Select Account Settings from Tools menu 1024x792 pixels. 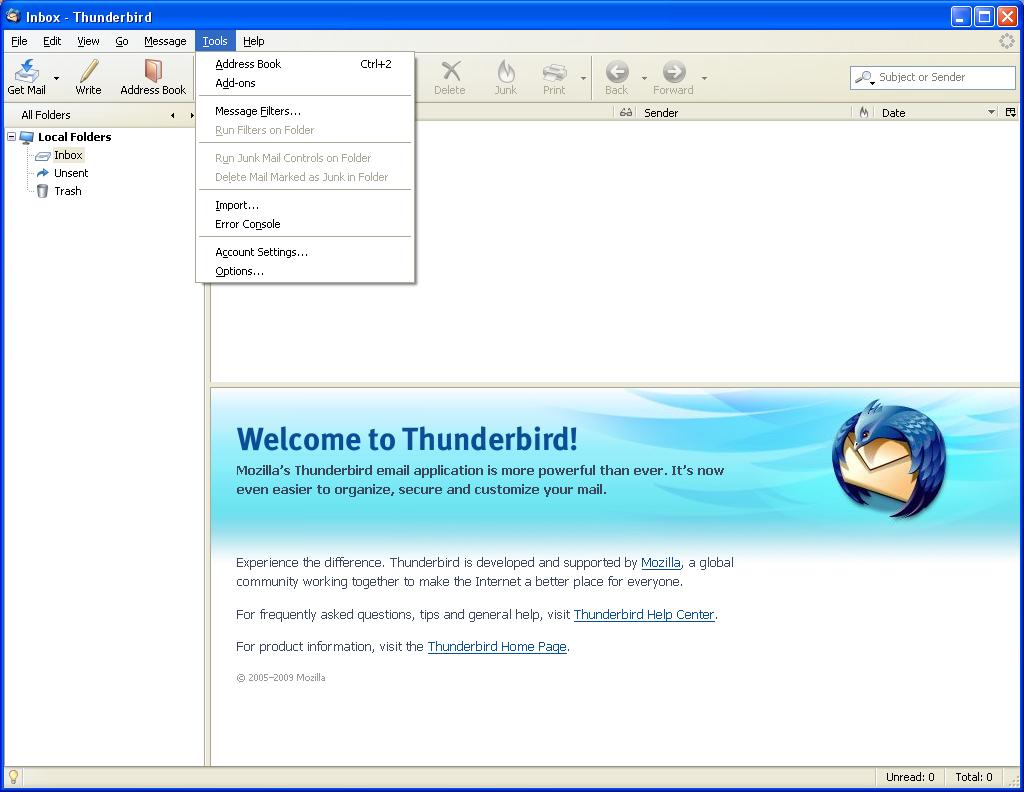(261, 252)
